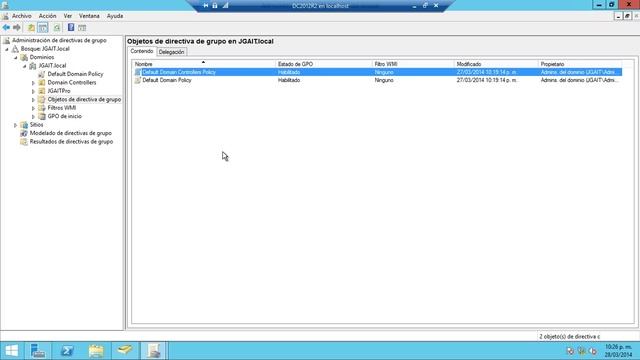Image resolution: width=640 pixels, height=360 pixels.
Task: Expand the Domain Controllers node
Action: (33, 83)
